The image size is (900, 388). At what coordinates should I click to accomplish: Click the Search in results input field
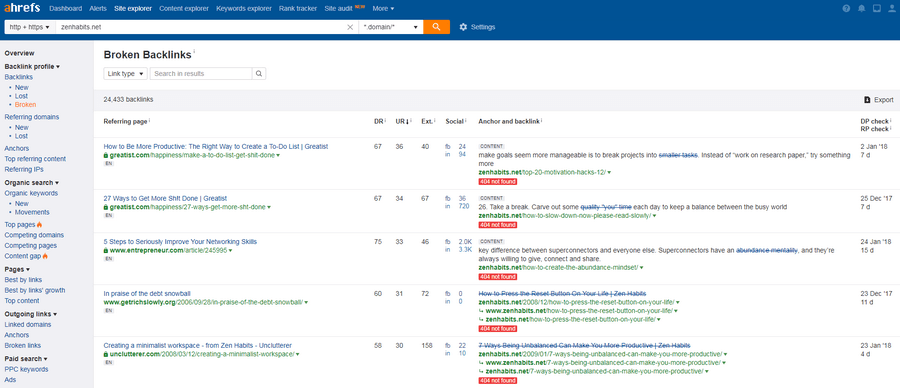[x=201, y=73]
